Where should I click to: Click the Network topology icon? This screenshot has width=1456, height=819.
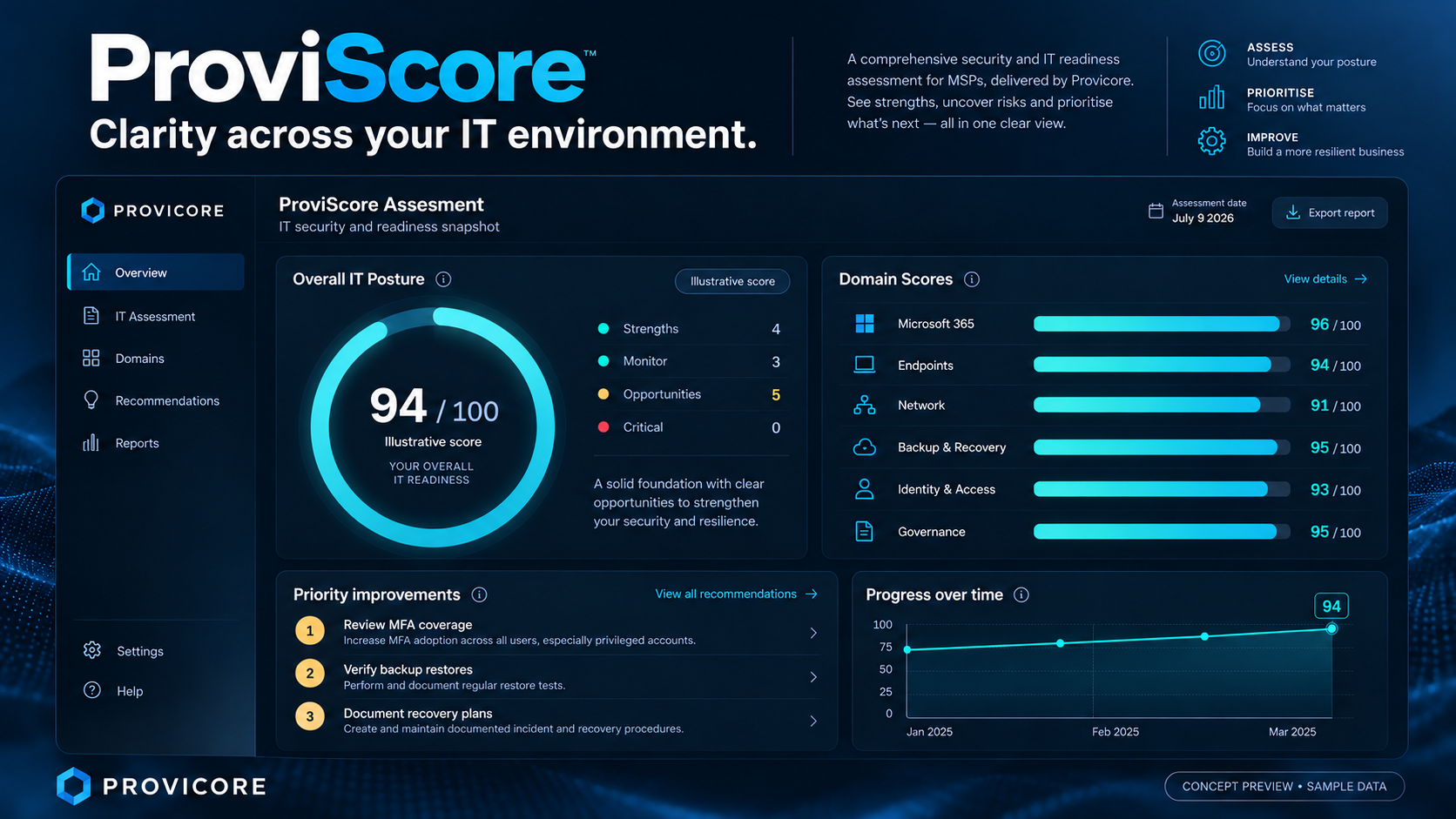click(x=865, y=405)
